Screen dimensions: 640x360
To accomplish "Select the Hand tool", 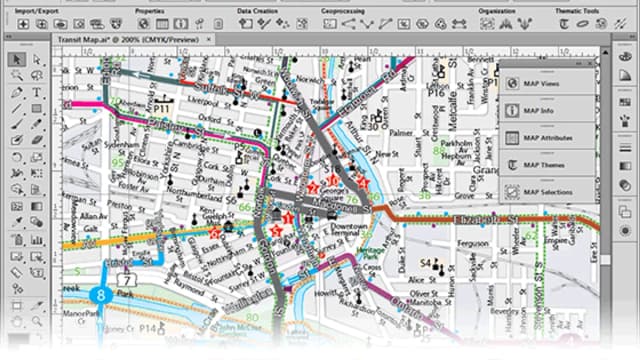I will [17, 322].
